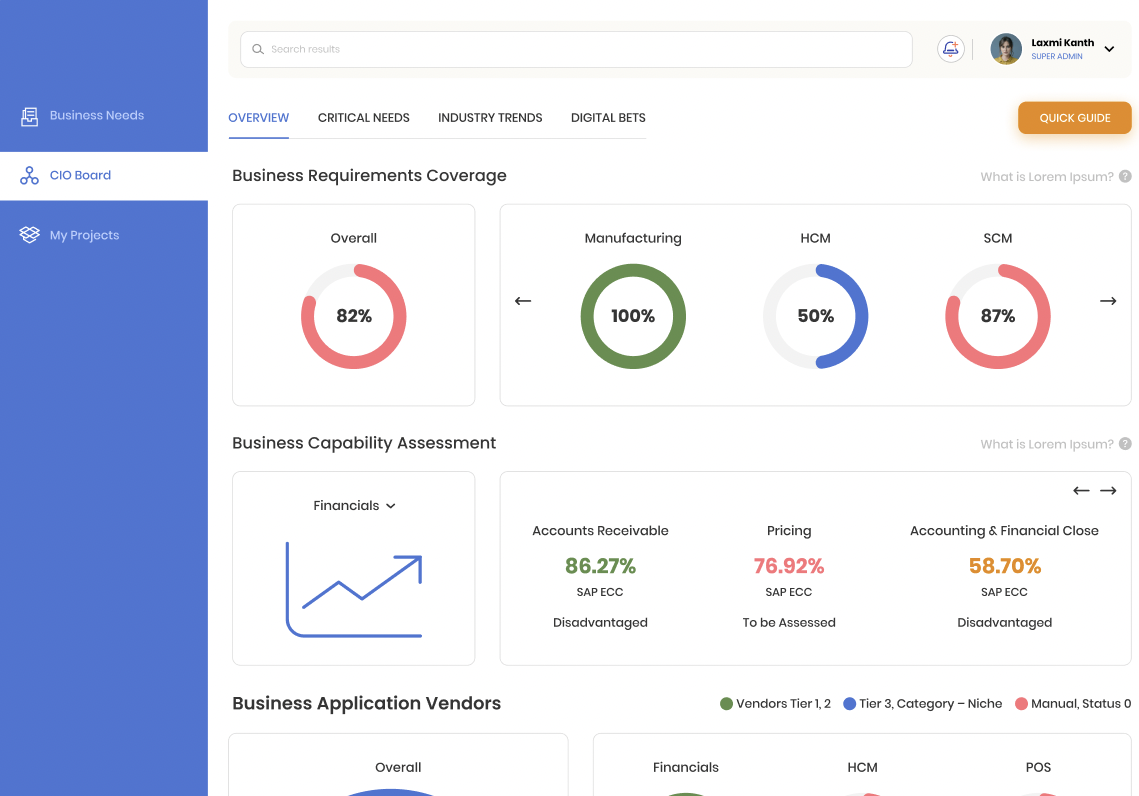Click the Accounts Receivable 86.27% value

point(601,566)
